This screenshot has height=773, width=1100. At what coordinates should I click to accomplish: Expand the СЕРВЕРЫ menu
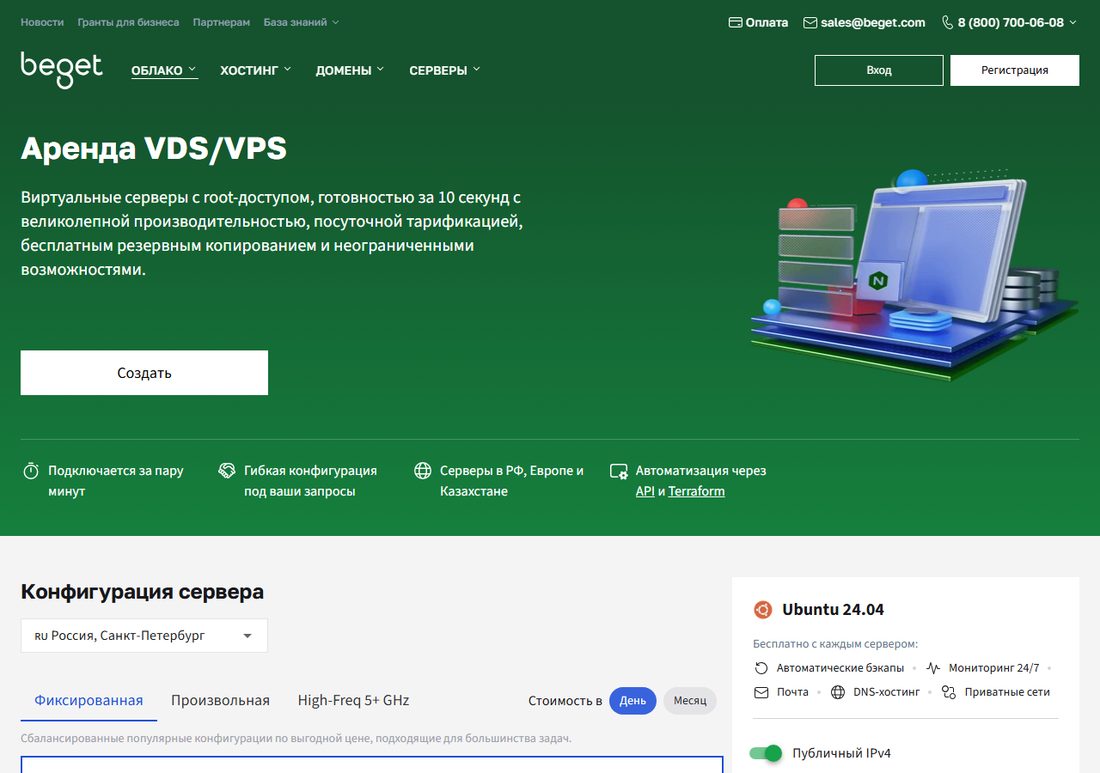pyautogui.click(x=445, y=70)
